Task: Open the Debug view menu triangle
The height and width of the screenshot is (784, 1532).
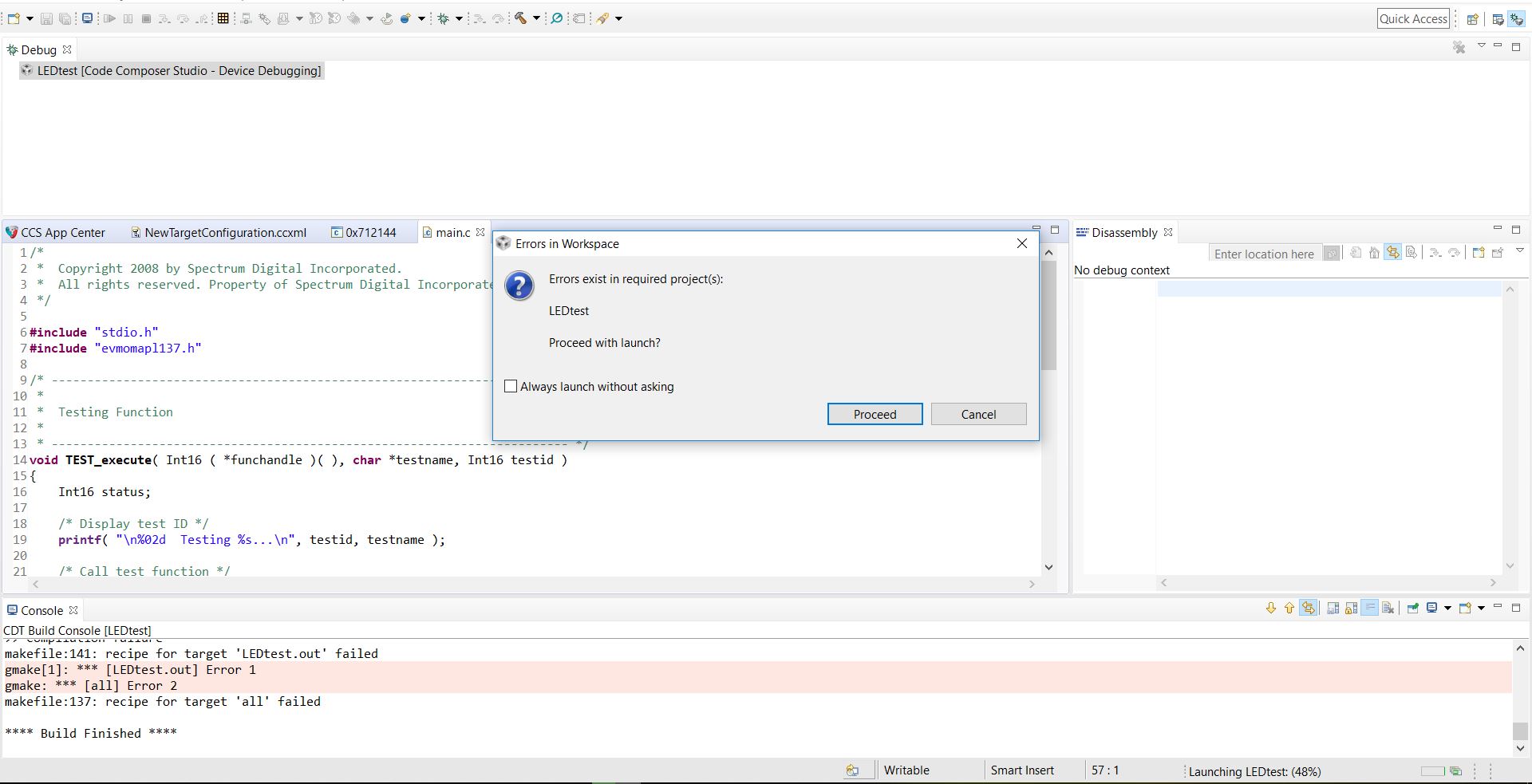Action: point(1481,45)
